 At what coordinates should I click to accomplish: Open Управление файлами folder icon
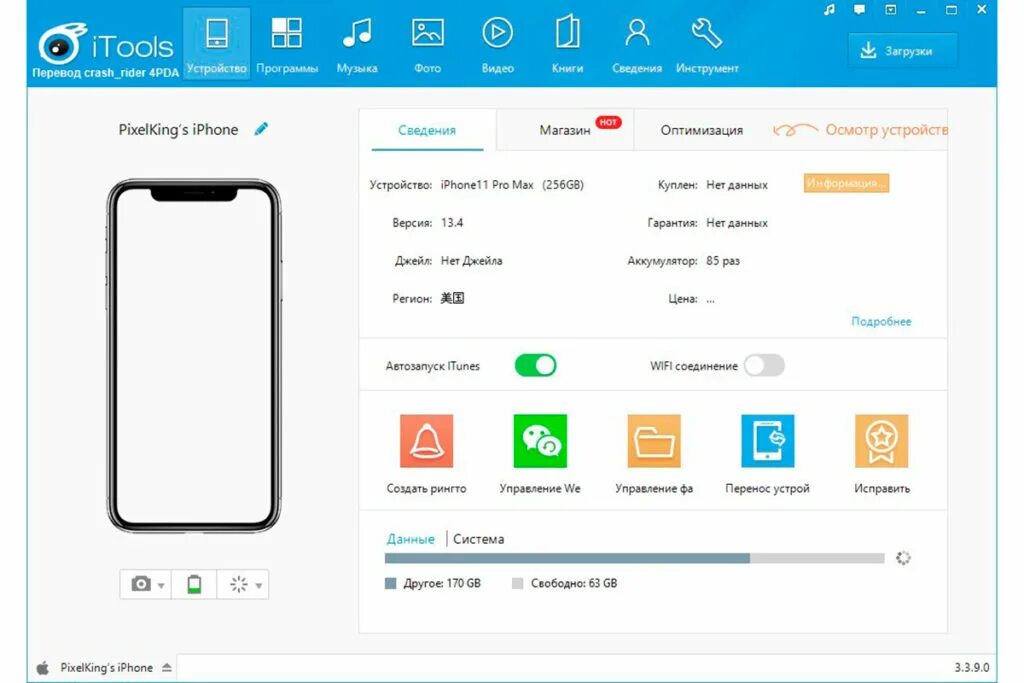[x=654, y=441]
